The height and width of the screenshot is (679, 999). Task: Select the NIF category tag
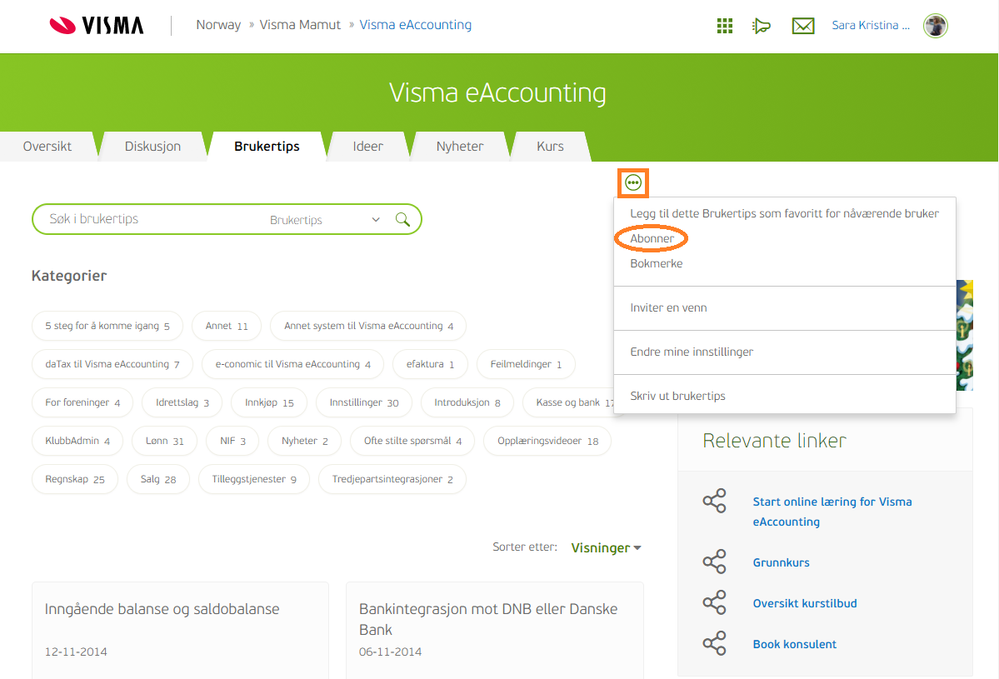click(233, 441)
